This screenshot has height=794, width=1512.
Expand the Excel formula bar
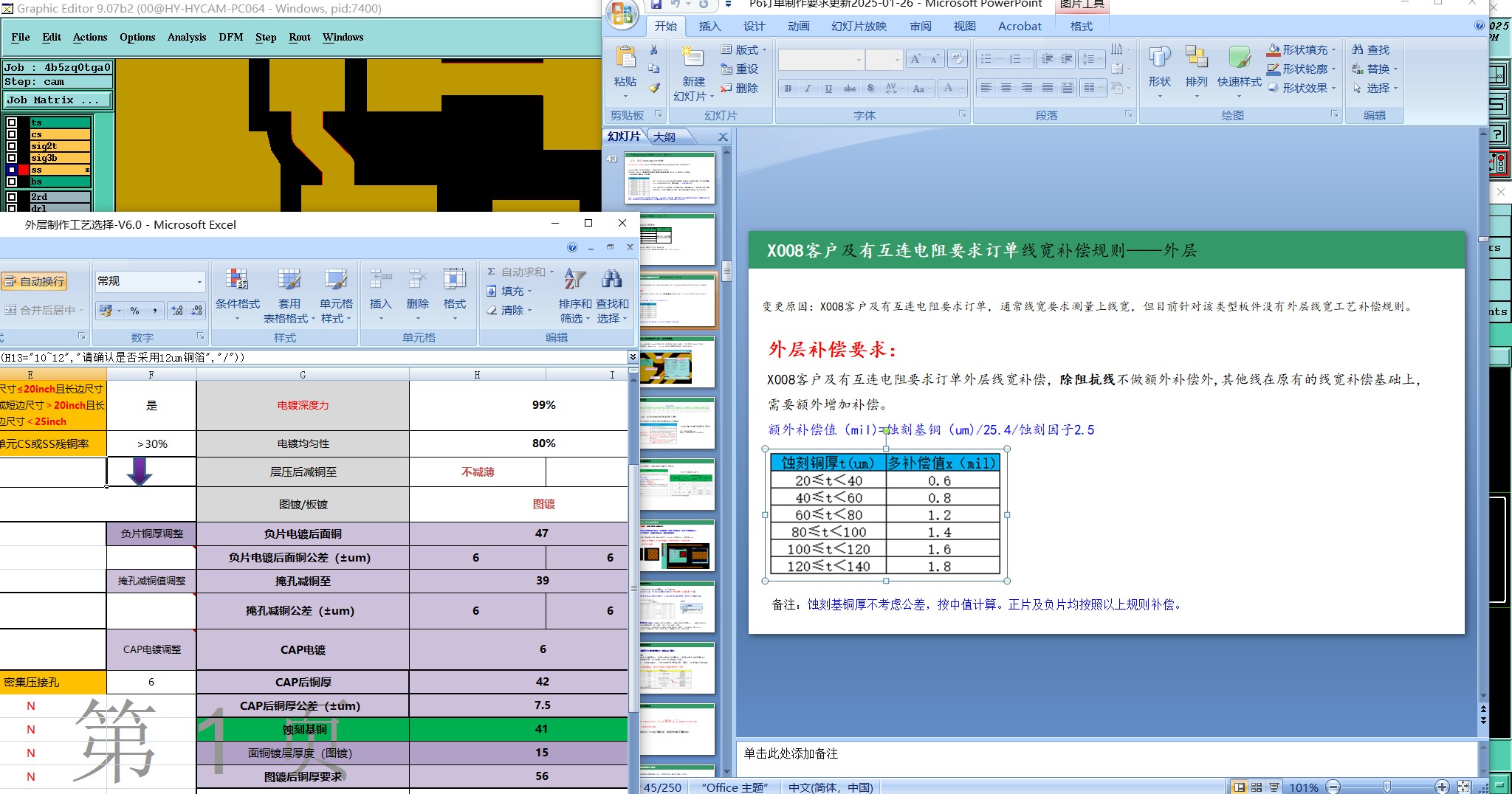click(633, 357)
